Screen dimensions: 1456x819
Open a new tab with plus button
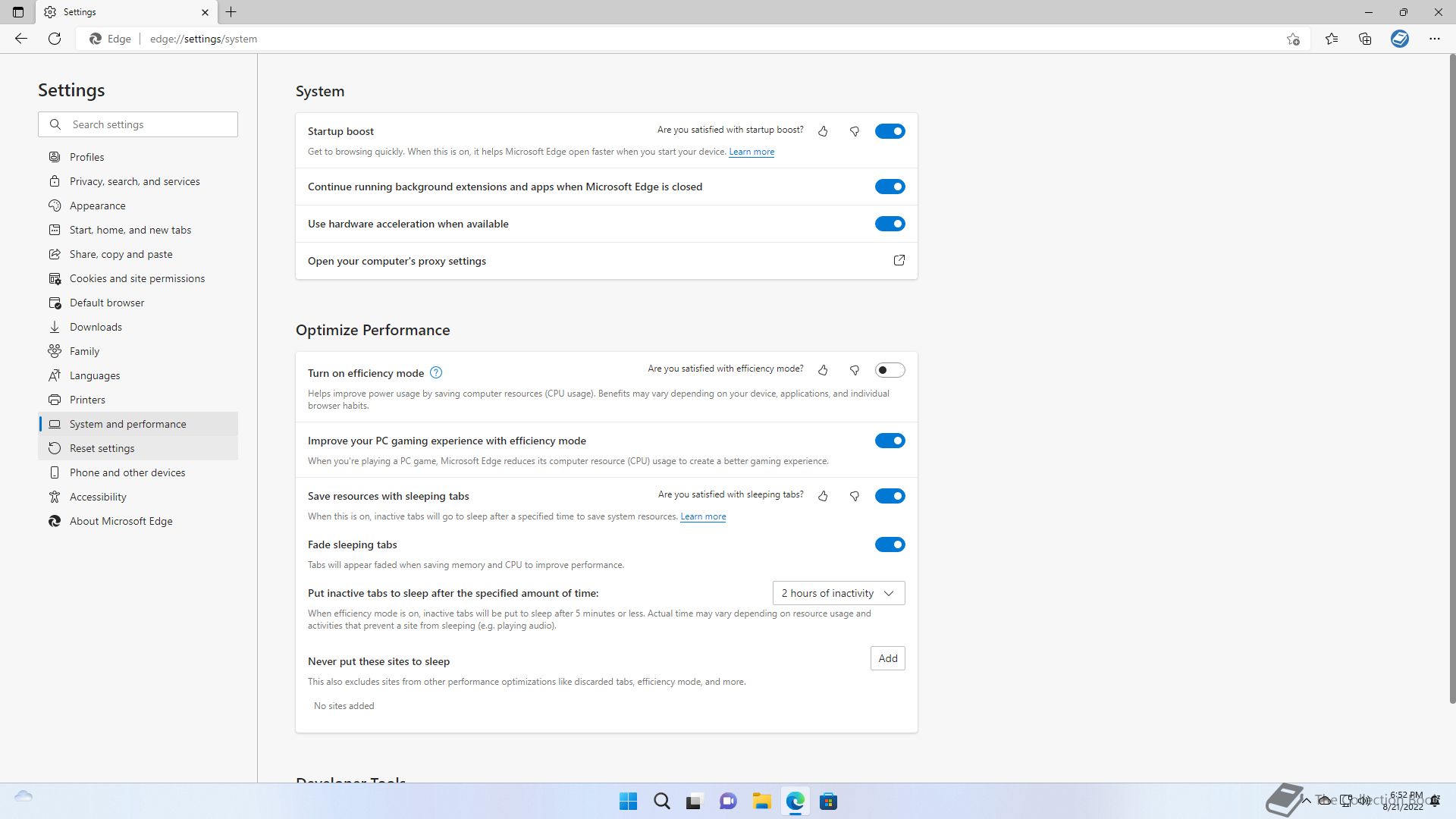coord(231,12)
